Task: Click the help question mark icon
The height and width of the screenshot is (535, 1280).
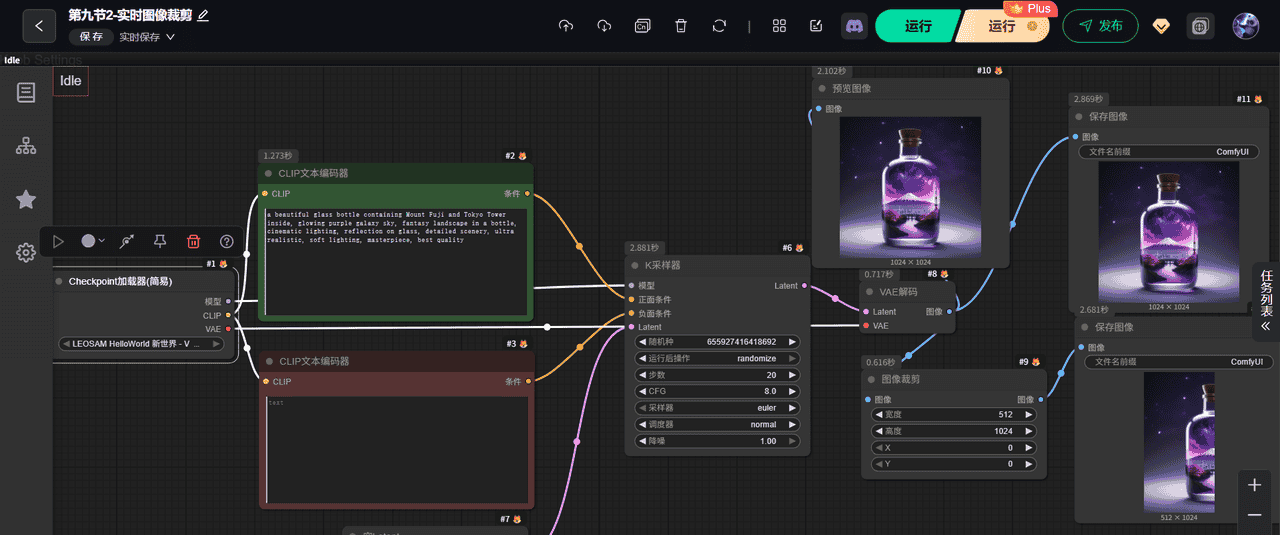Action: pos(227,241)
